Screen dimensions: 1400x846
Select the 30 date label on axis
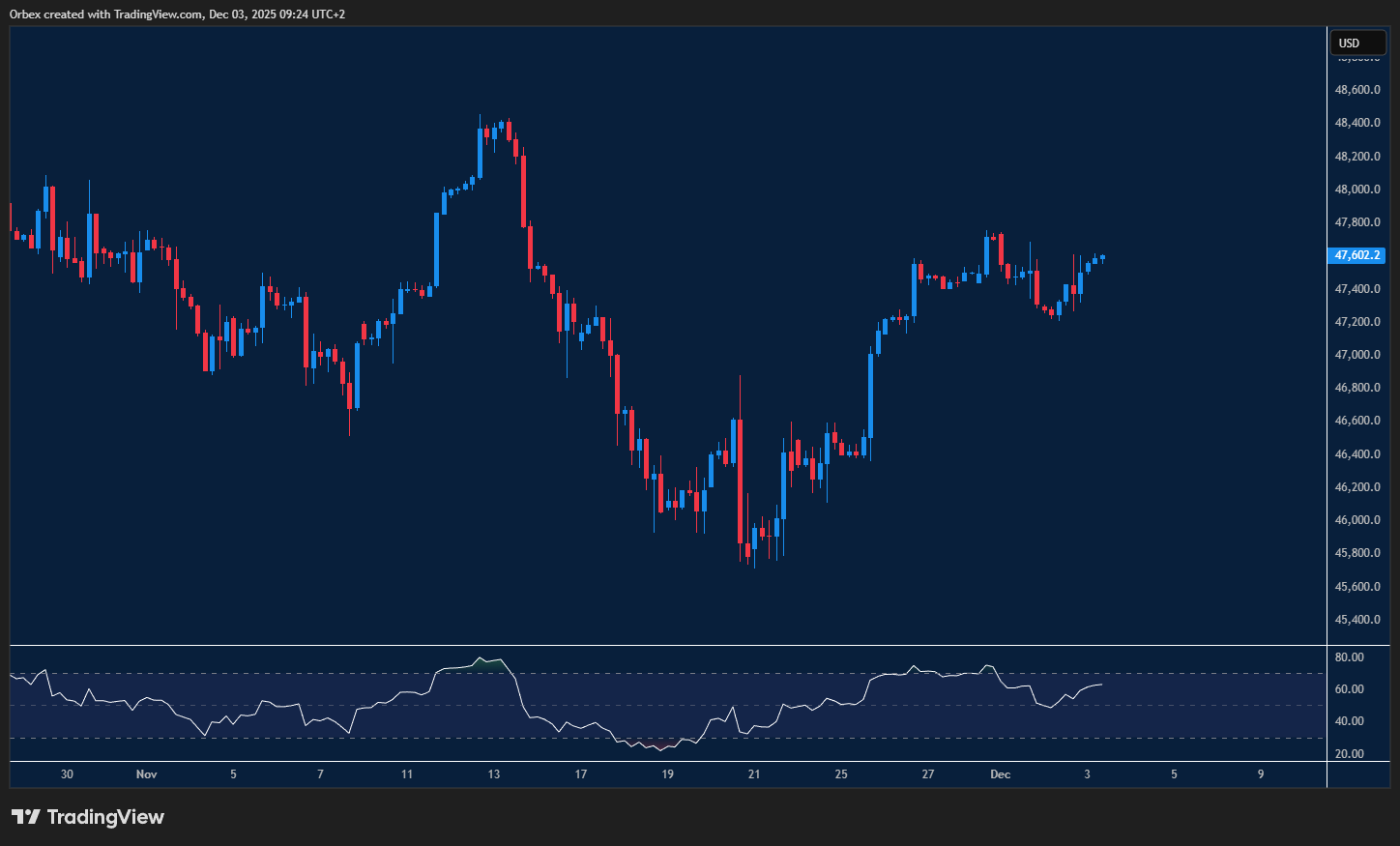coord(67,774)
